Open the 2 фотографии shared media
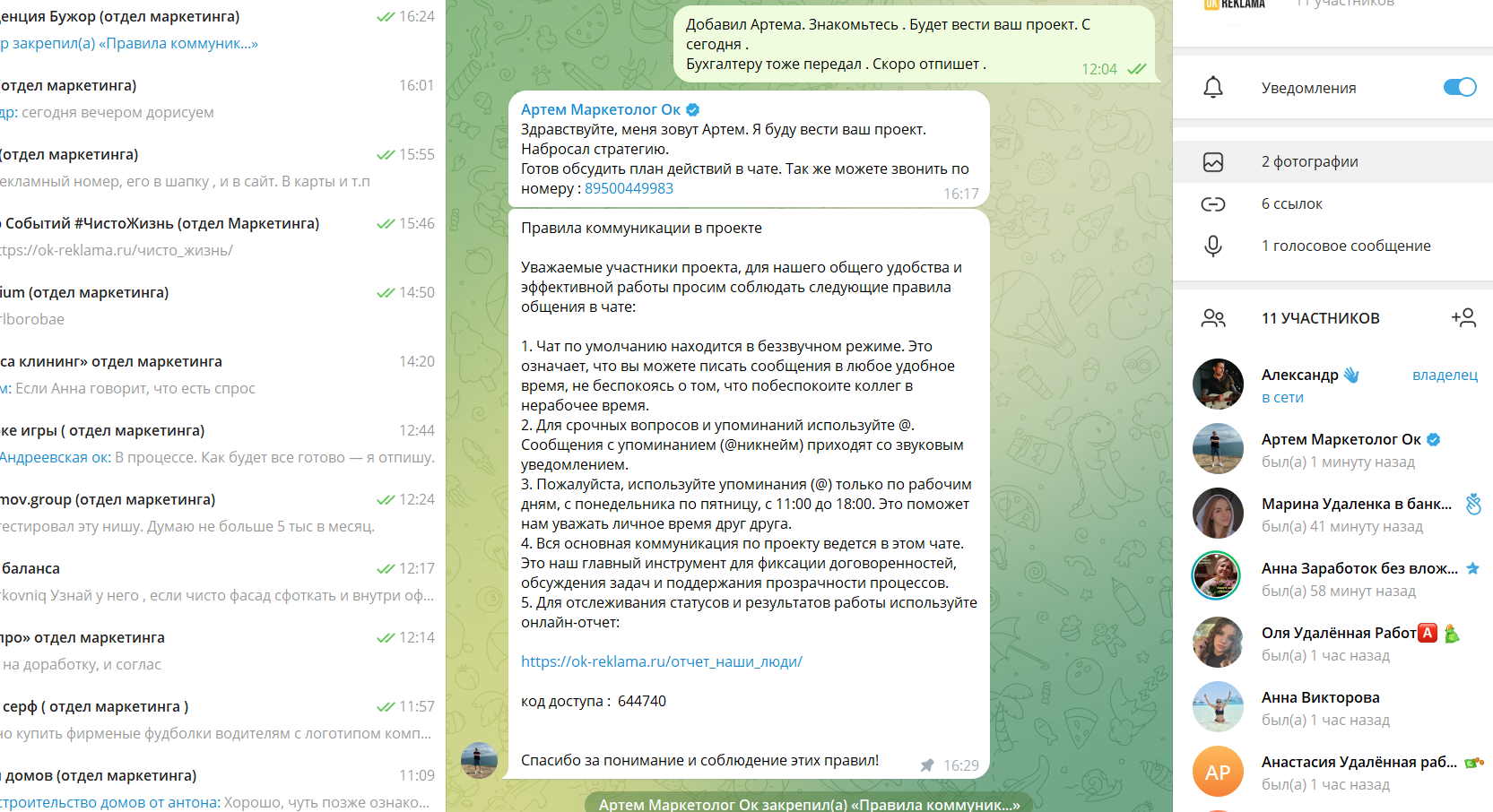The image size is (1493, 812). click(x=1309, y=161)
